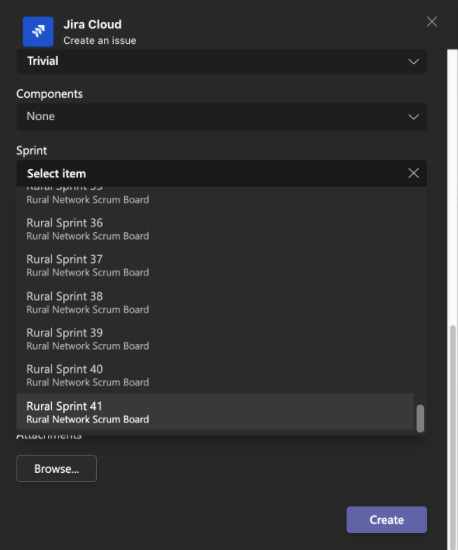
Task: Click the Create button
Action: click(x=386, y=519)
